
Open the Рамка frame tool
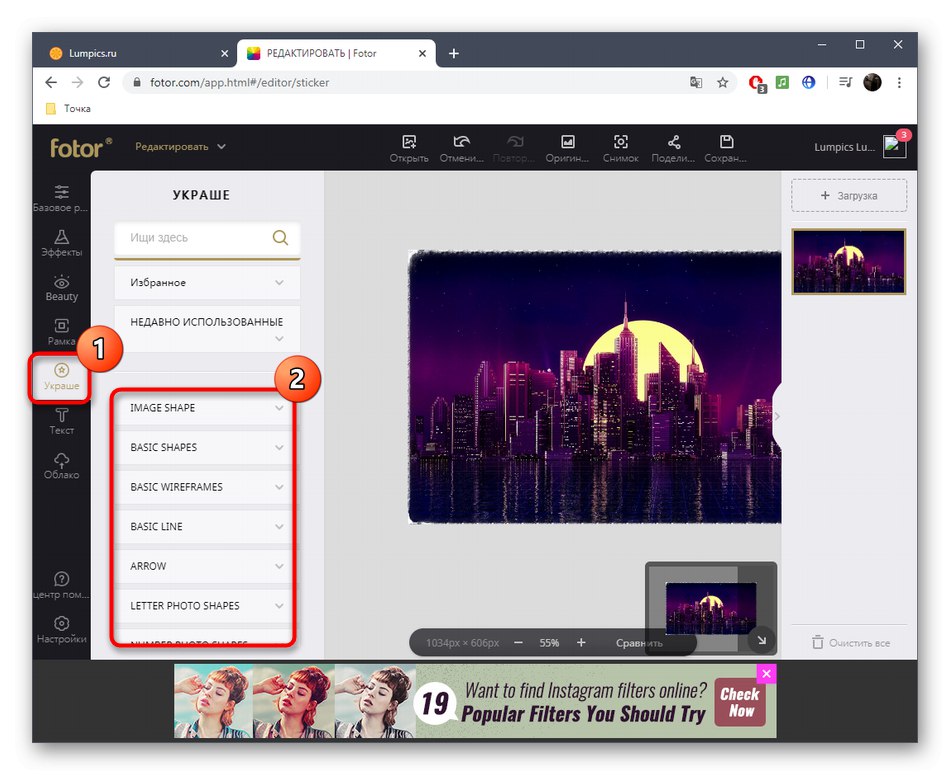[61, 332]
